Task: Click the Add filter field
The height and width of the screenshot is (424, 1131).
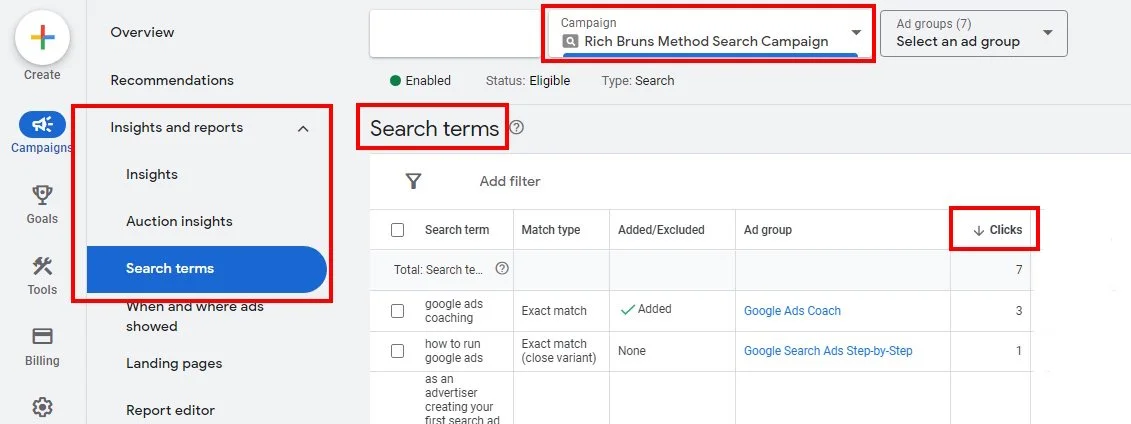Action: 510,181
